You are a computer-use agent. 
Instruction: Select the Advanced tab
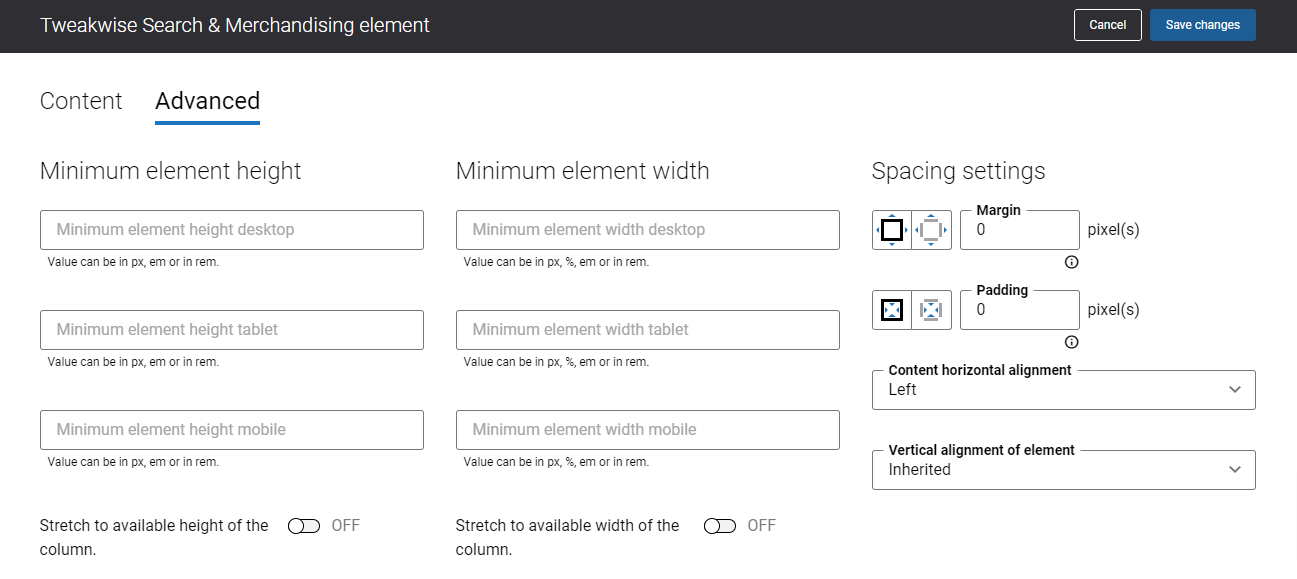pos(207,101)
